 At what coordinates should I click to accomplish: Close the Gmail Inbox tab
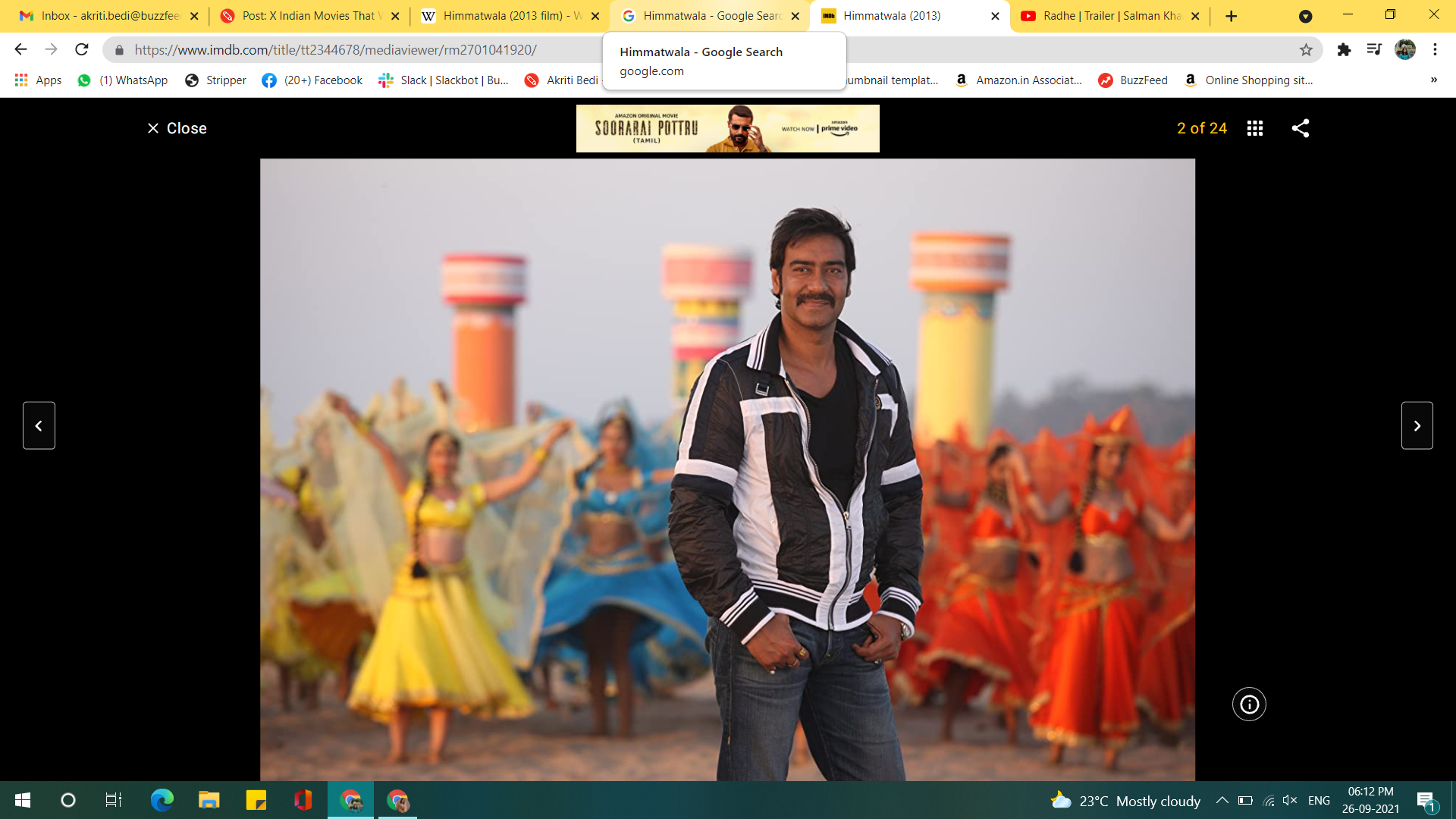194,16
